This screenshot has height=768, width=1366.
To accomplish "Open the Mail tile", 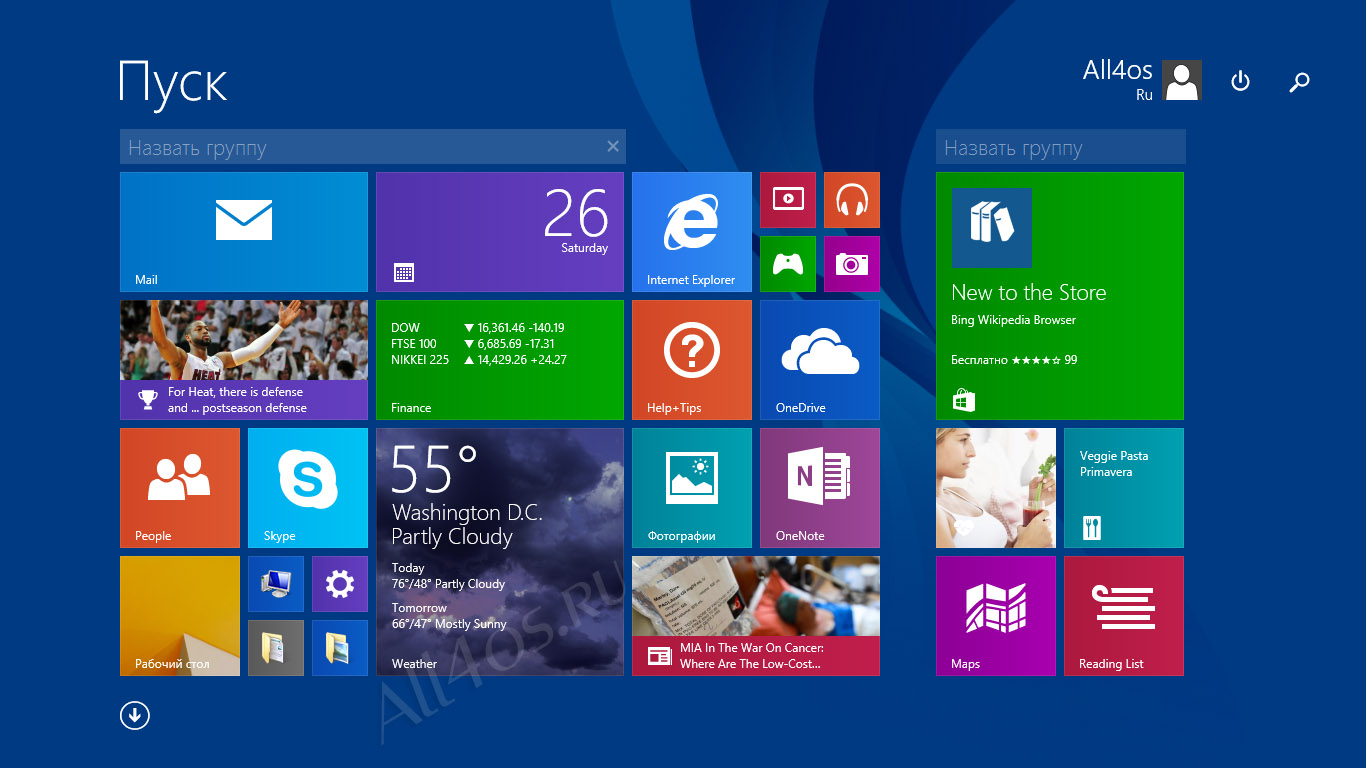I will 244,232.
